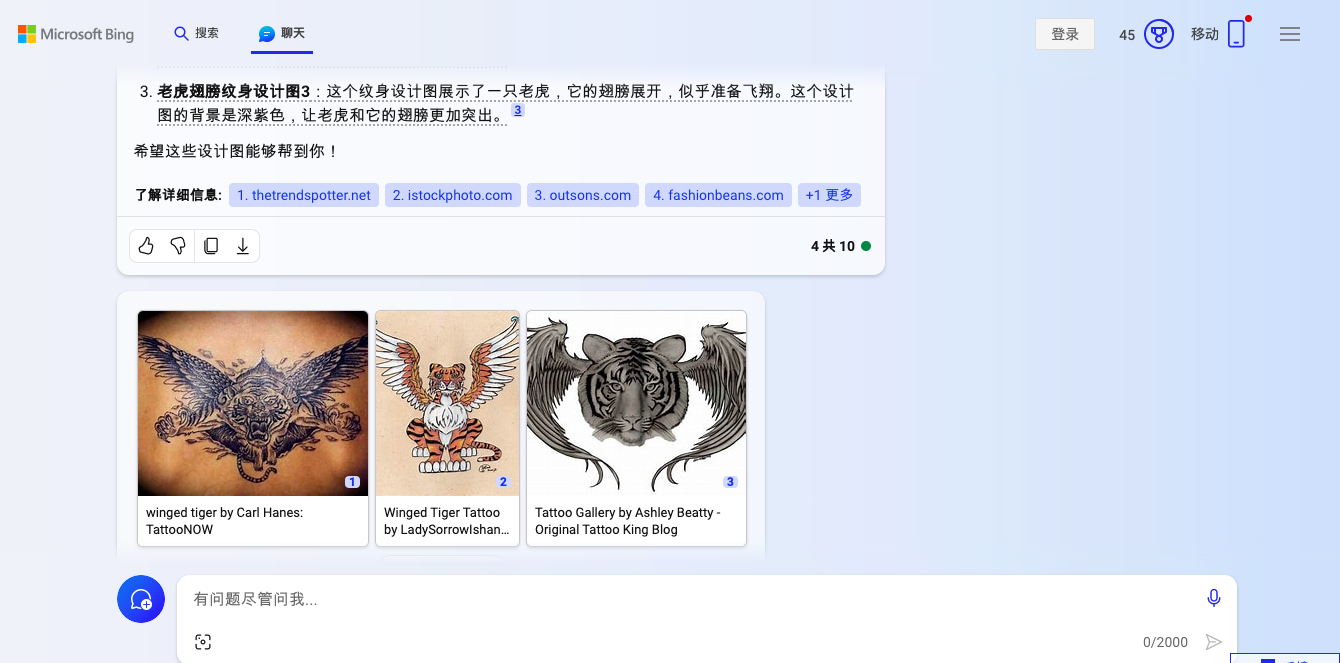This screenshot has width=1340, height=663.
Task: Open source 1. thetrendspotter.net
Action: click(304, 195)
